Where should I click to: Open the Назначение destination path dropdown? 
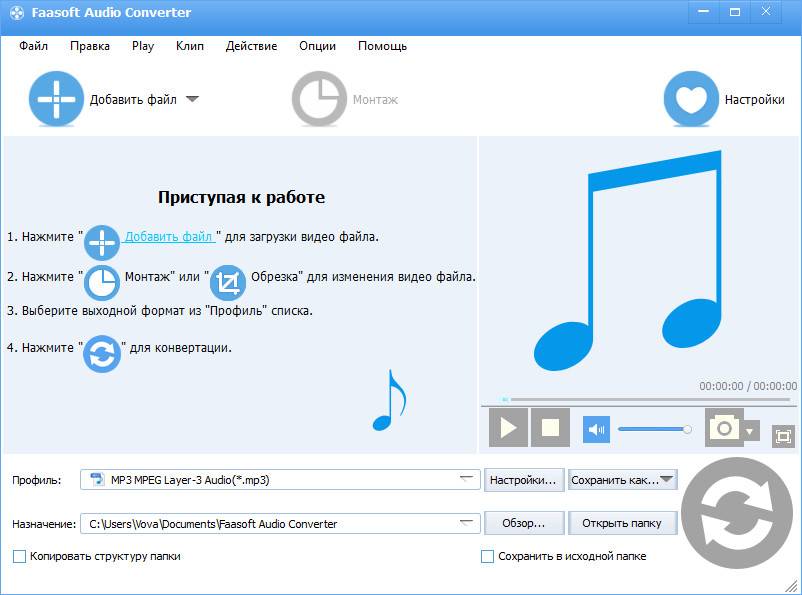coord(465,523)
